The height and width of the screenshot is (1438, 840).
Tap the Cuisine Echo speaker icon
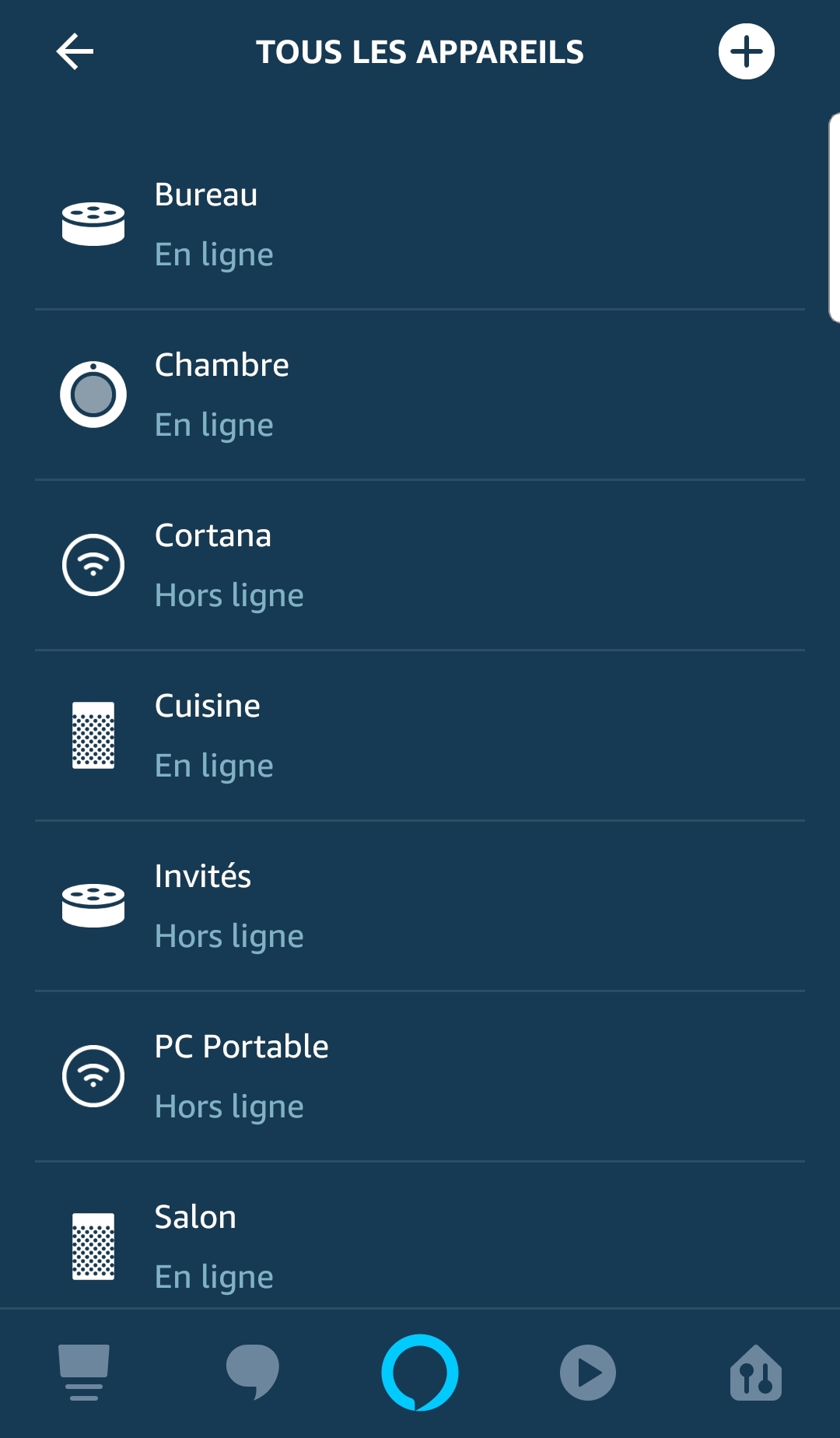pyautogui.click(x=93, y=735)
